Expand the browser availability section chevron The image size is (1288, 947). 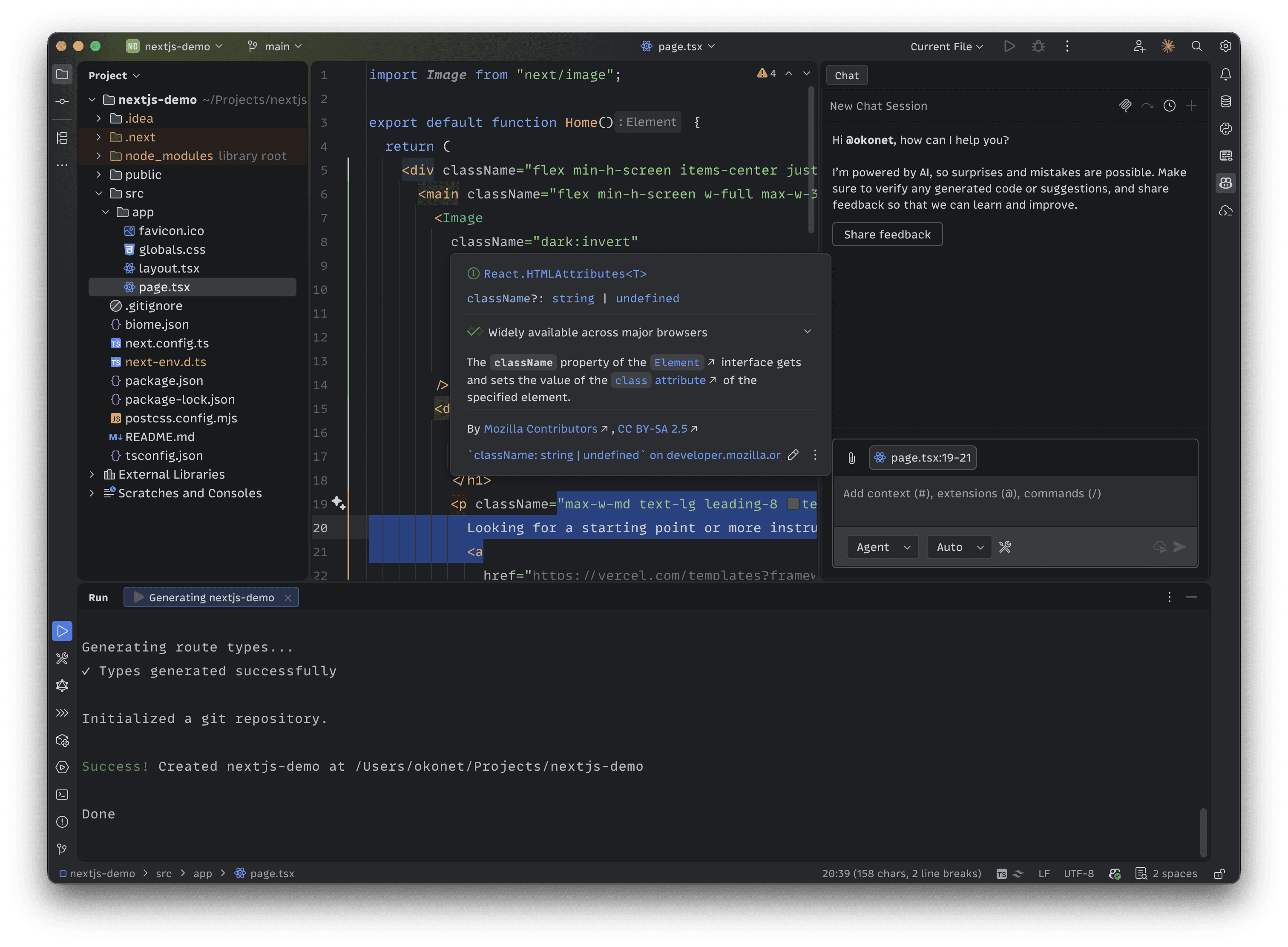click(x=807, y=332)
